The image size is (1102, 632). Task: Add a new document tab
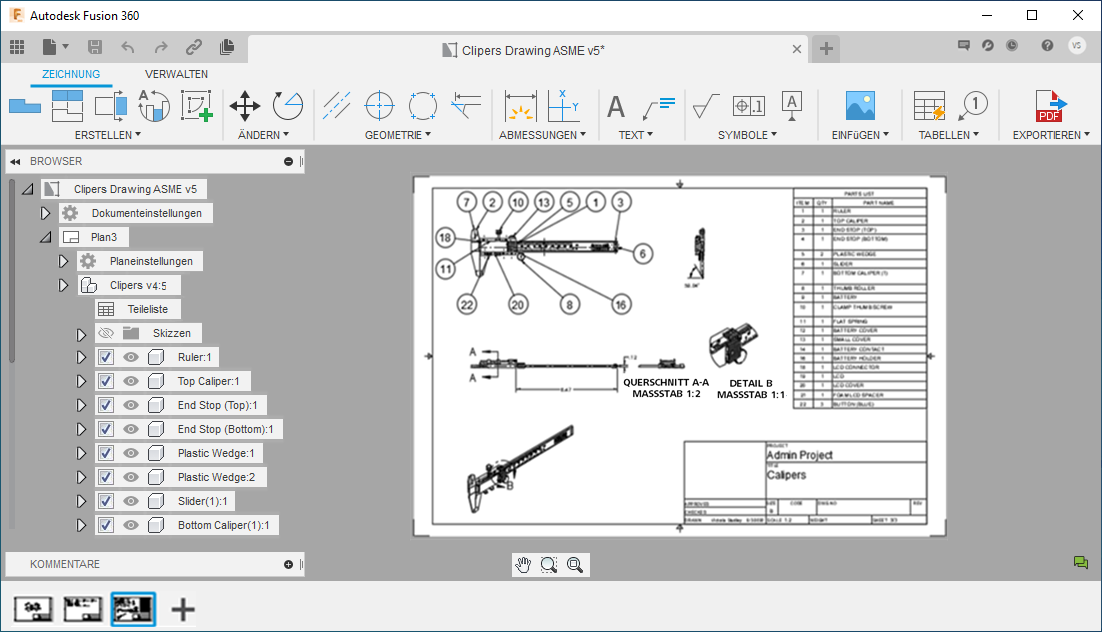pos(826,49)
